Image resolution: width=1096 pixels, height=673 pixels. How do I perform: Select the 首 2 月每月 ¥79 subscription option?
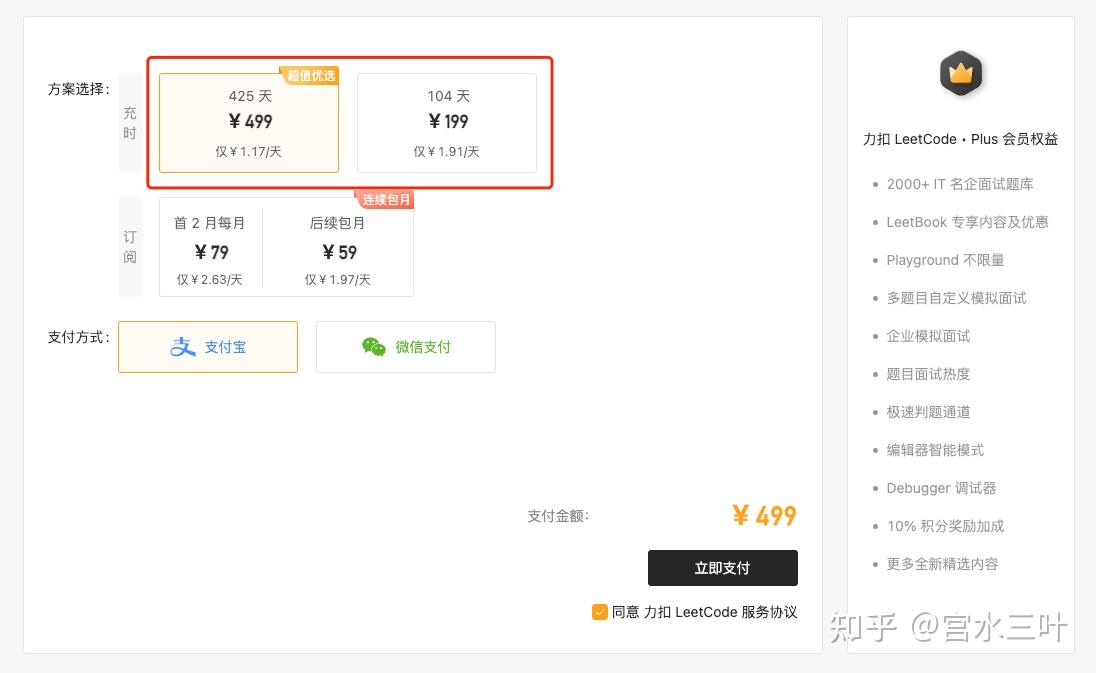210,250
